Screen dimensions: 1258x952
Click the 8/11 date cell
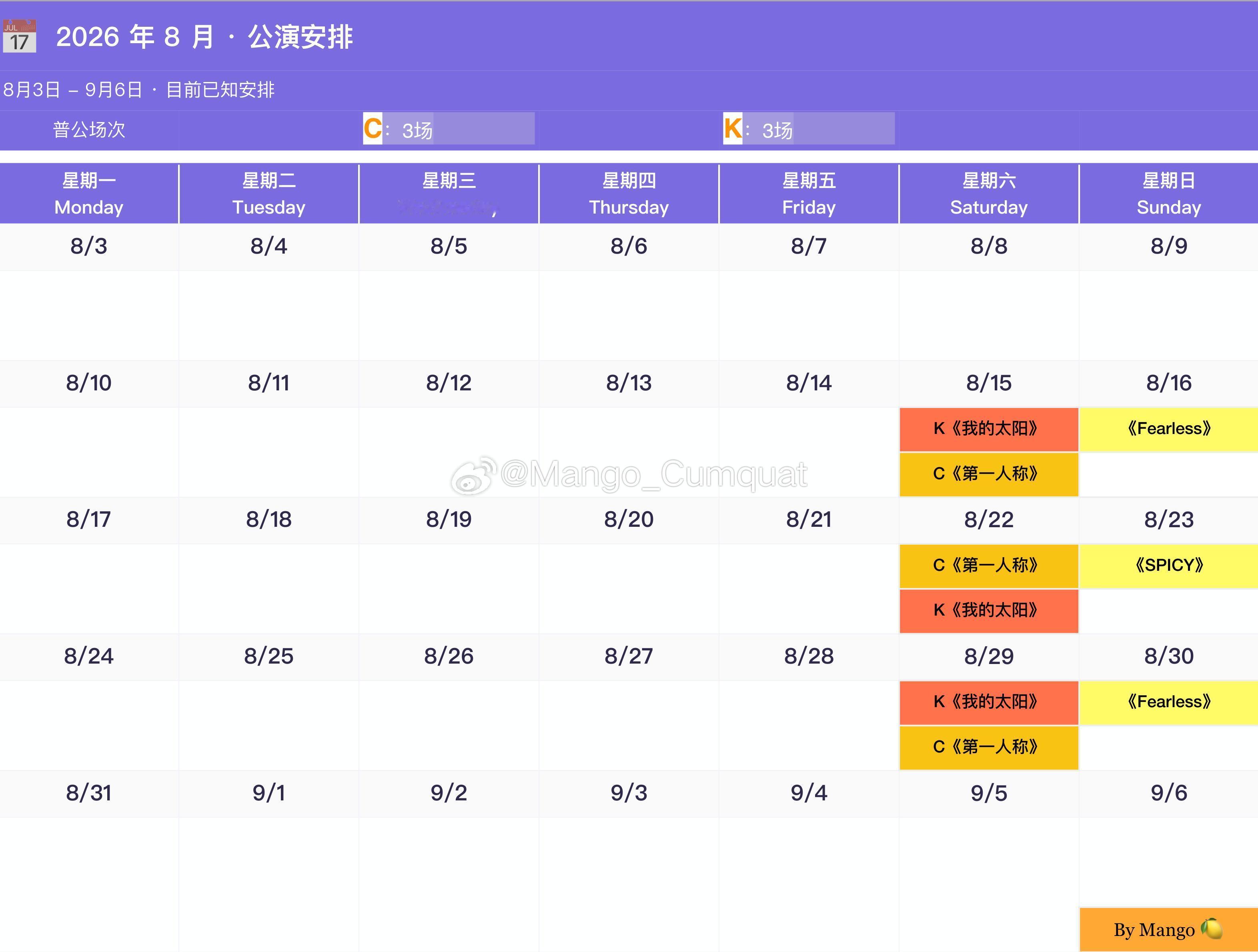click(269, 383)
